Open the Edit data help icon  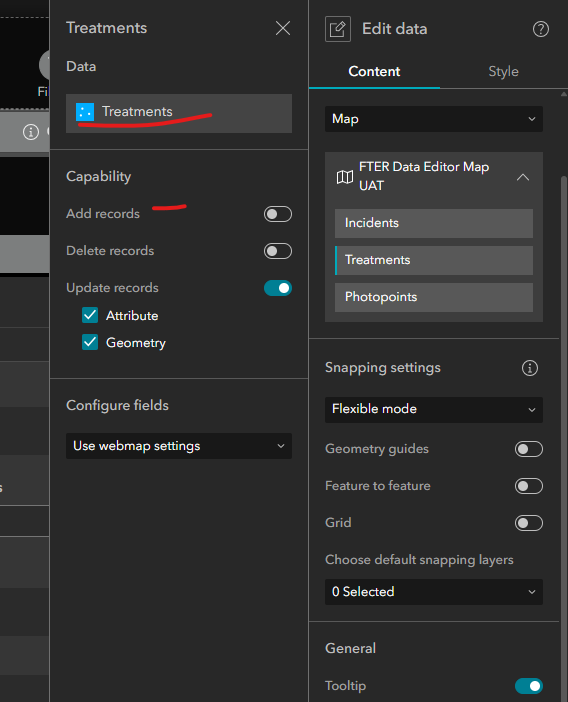tap(541, 29)
